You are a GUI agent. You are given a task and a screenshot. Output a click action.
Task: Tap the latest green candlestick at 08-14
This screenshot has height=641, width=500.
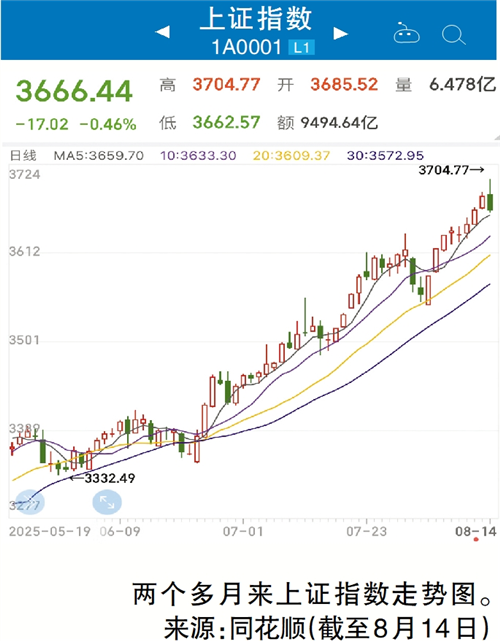pos(490,202)
